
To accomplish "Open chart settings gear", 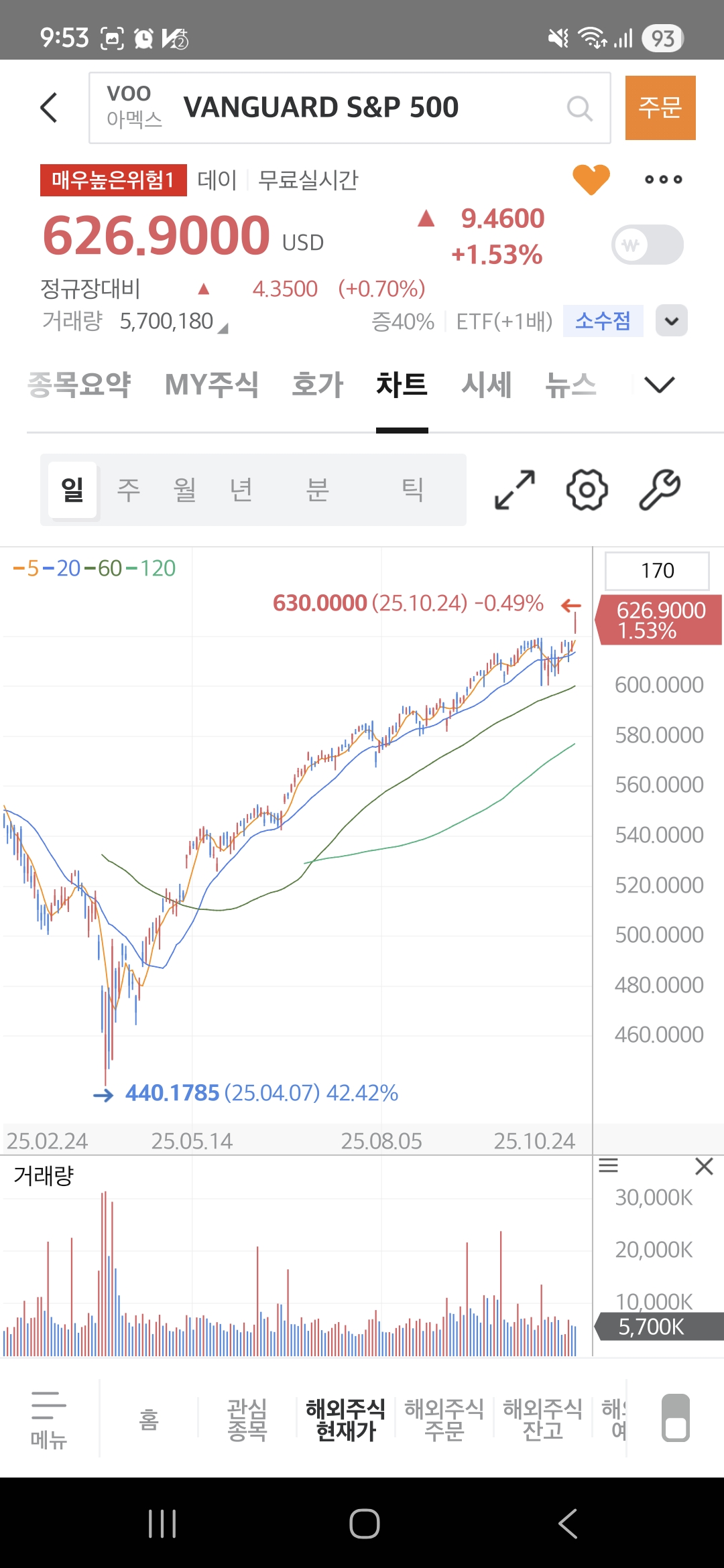I will tap(587, 489).
